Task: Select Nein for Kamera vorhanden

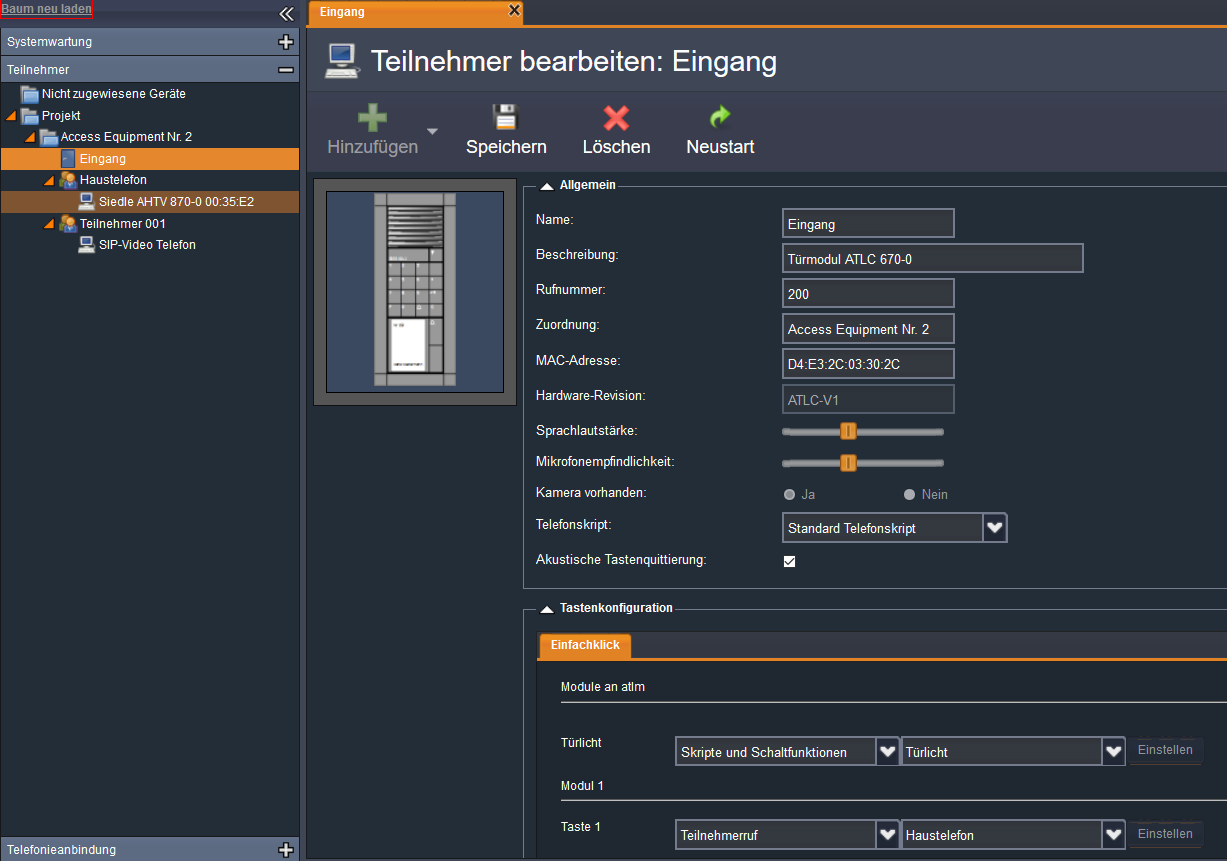Action: pyautogui.click(x=909, y=494)
